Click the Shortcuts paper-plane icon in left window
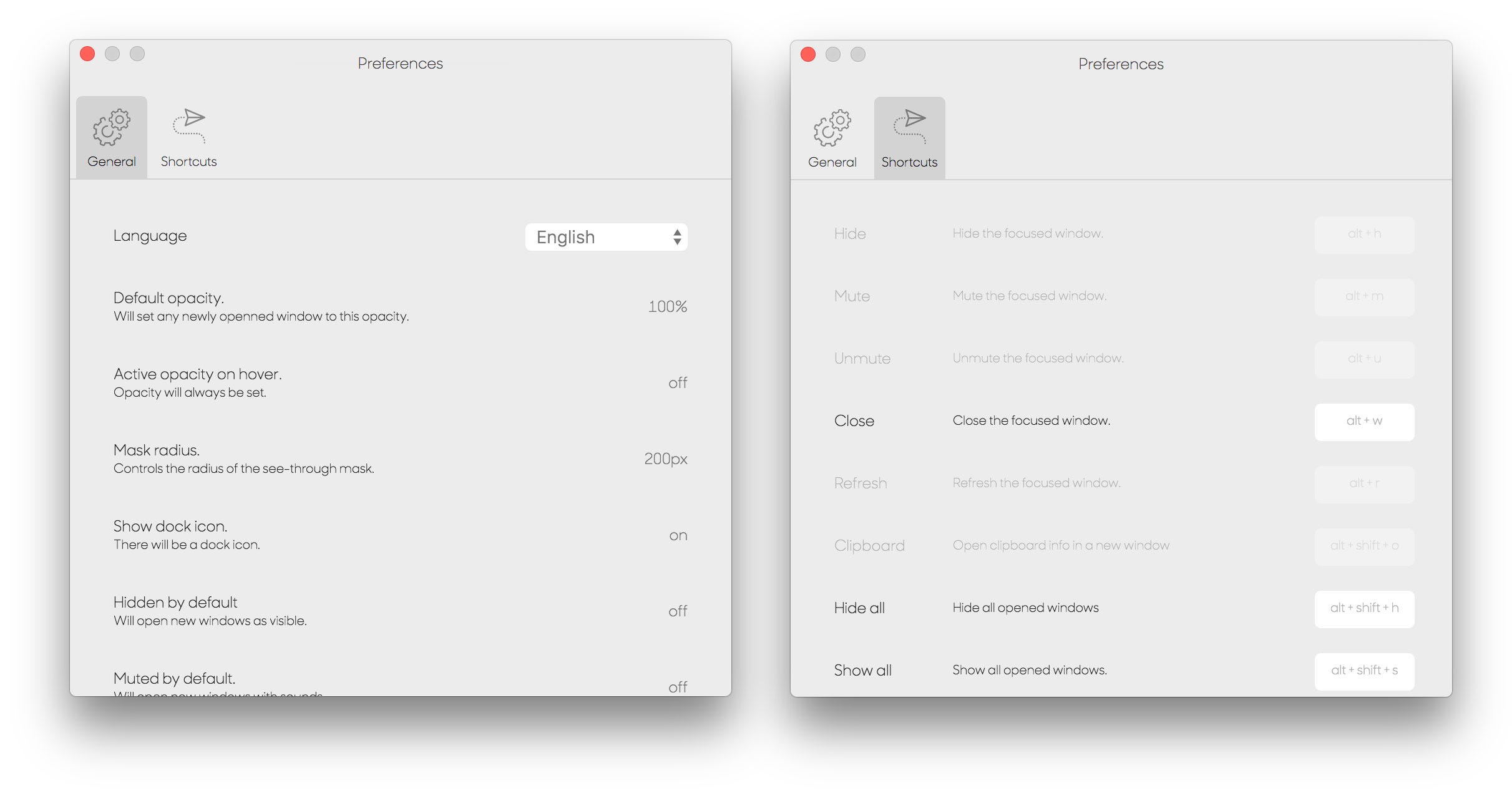The height and width of the screenshot is (796, 1512). click(189, 125)
